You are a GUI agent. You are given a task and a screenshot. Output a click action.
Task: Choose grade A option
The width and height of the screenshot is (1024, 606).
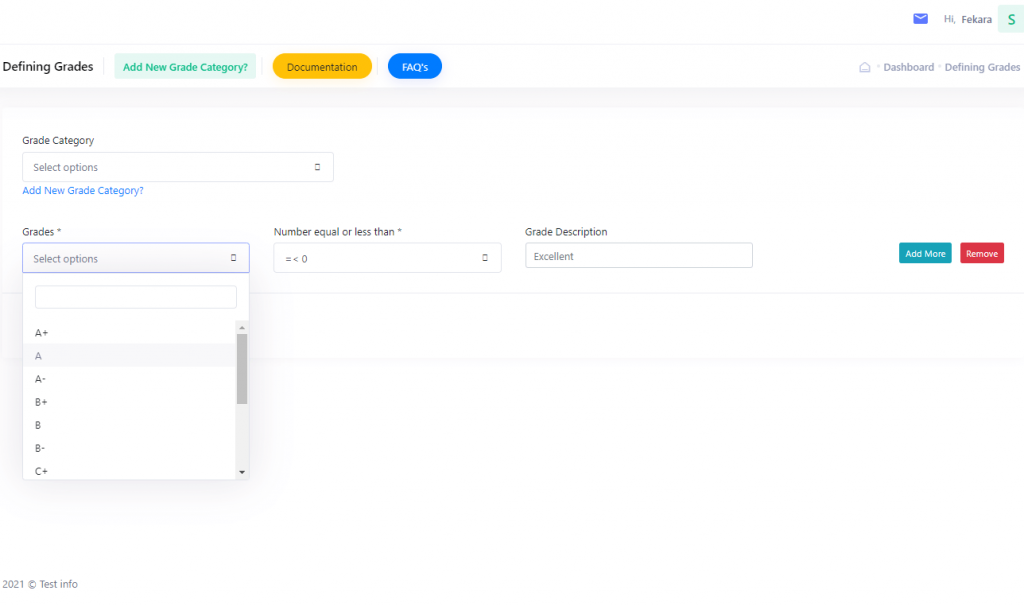39,355
